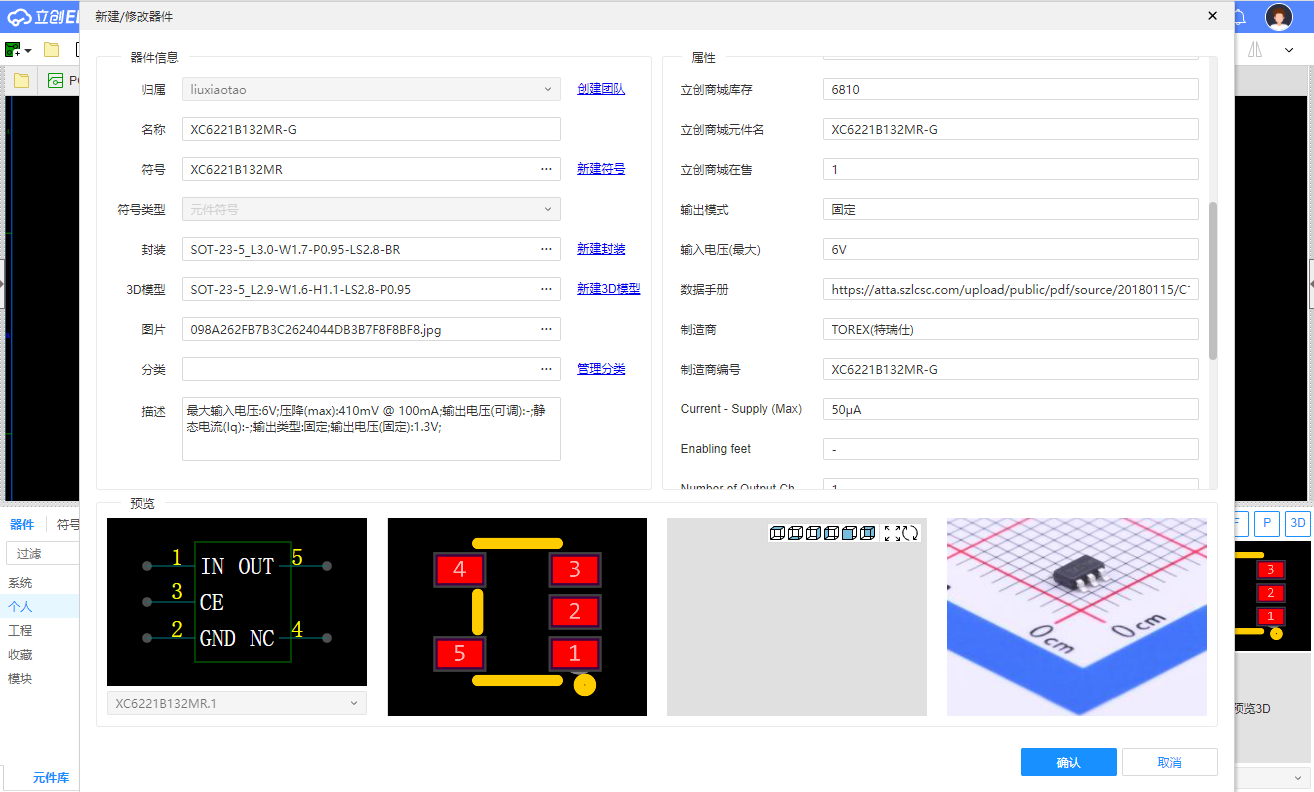Click the 立创商城库存 field showing 6810
The height and width of the screenshot is (792, 1314).
pyautogui.click(x=1010, y=89)
